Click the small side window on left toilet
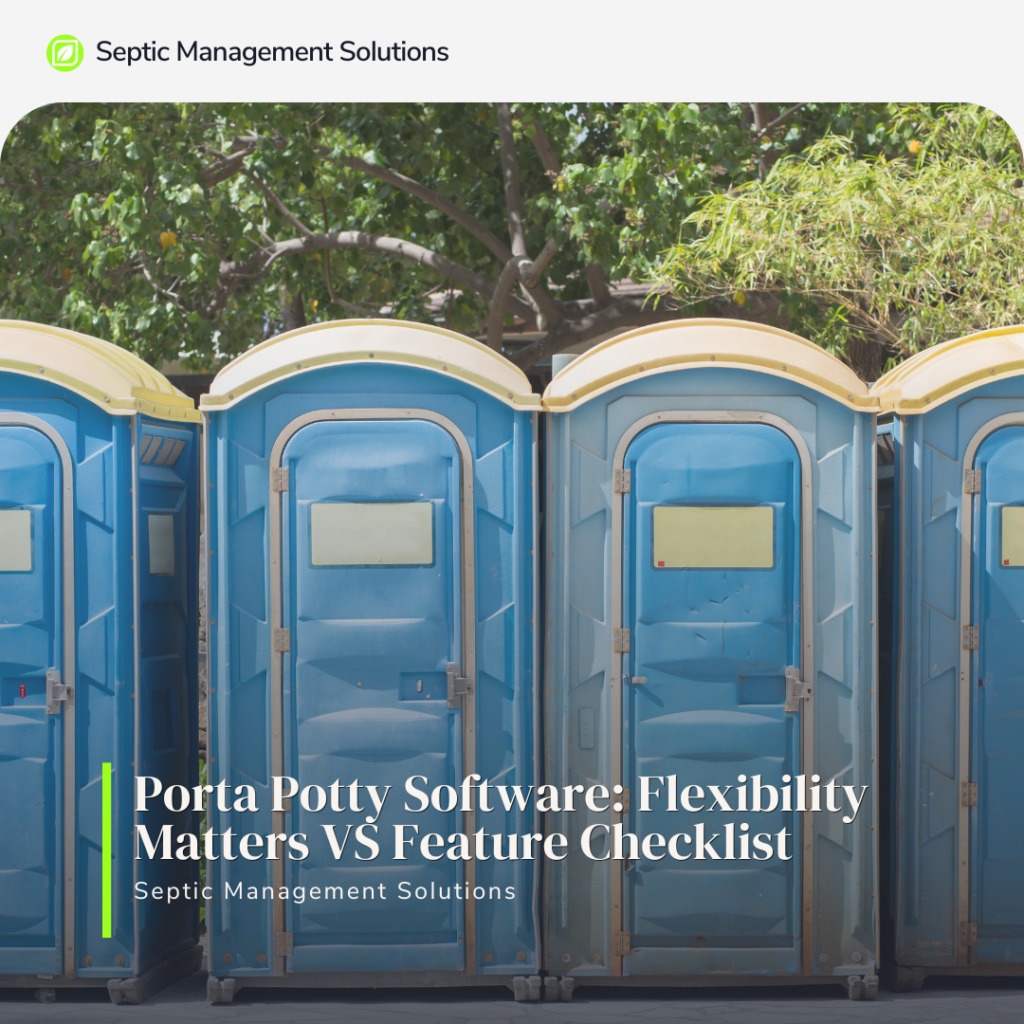Screen dimensions: 1024x1024 161,545
